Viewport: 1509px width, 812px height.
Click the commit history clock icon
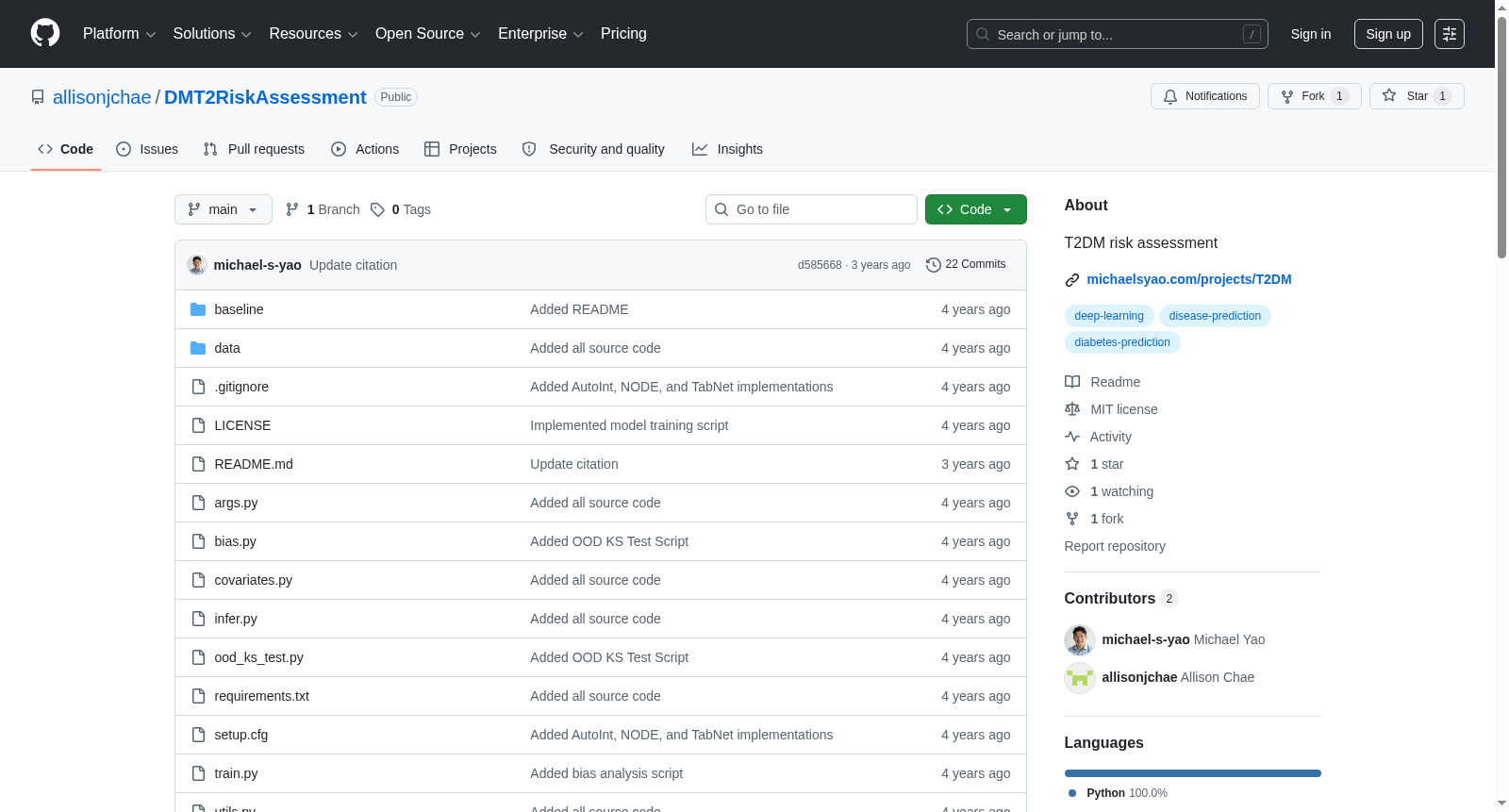coord(934,265)
